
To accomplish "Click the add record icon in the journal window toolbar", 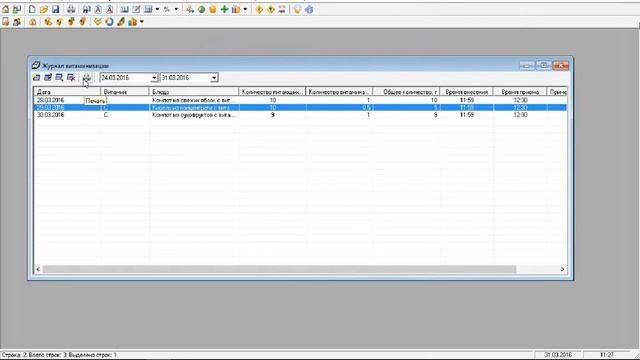I will pyautogui.click(x=36, y=77).
